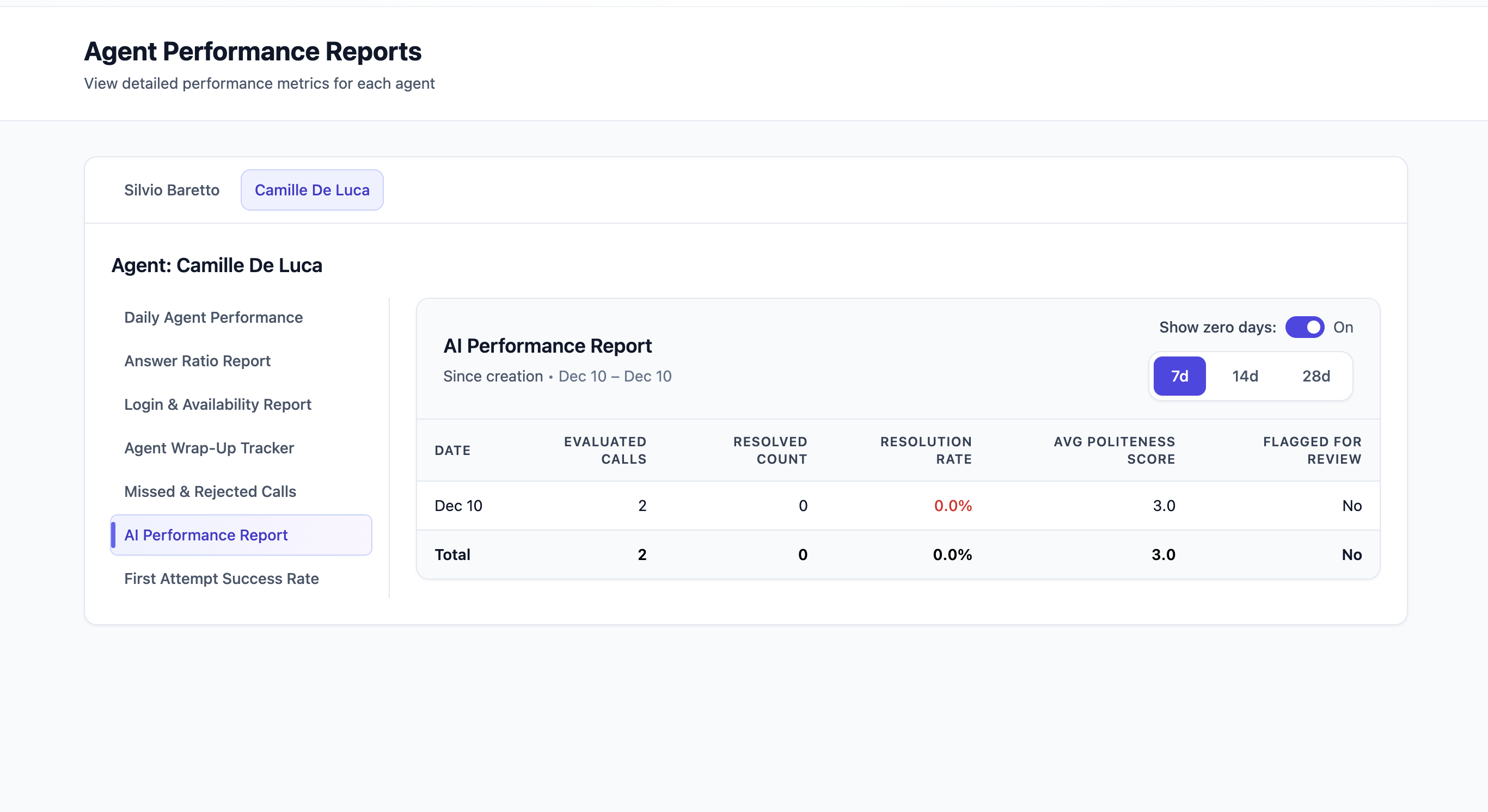
Task: Select the AI Performance Report entry
Action: 206,535
